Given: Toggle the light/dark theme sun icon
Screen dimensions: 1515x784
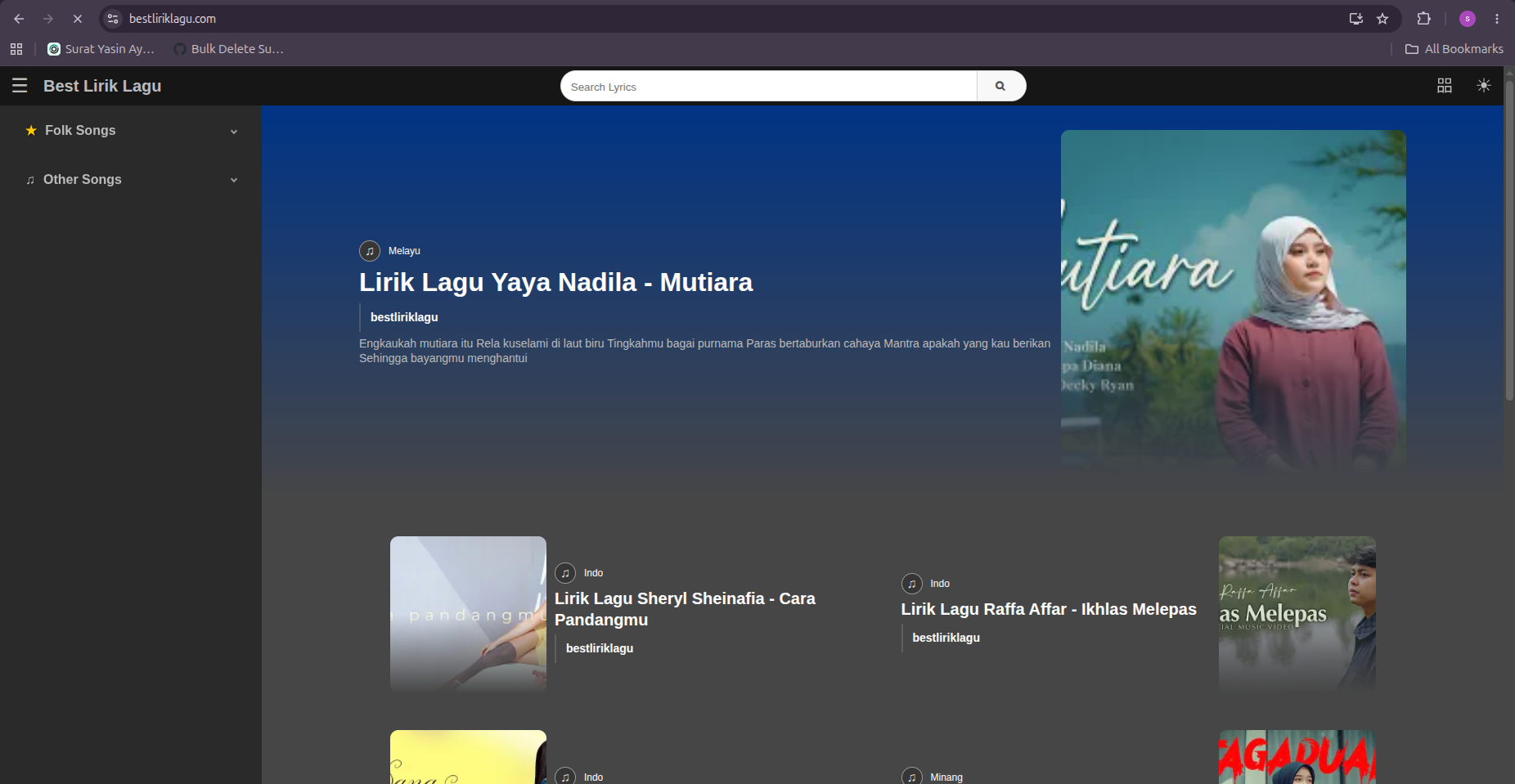Looking at the screenshot, I should 1483,86.
